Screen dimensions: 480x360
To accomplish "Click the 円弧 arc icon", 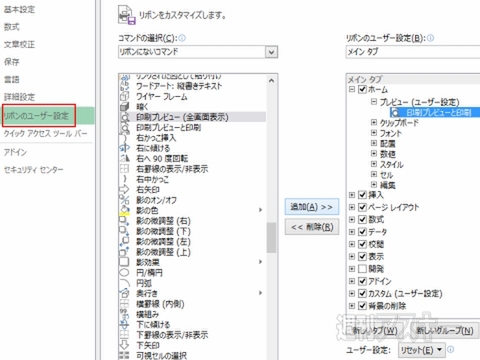I will tap(124, 283).
